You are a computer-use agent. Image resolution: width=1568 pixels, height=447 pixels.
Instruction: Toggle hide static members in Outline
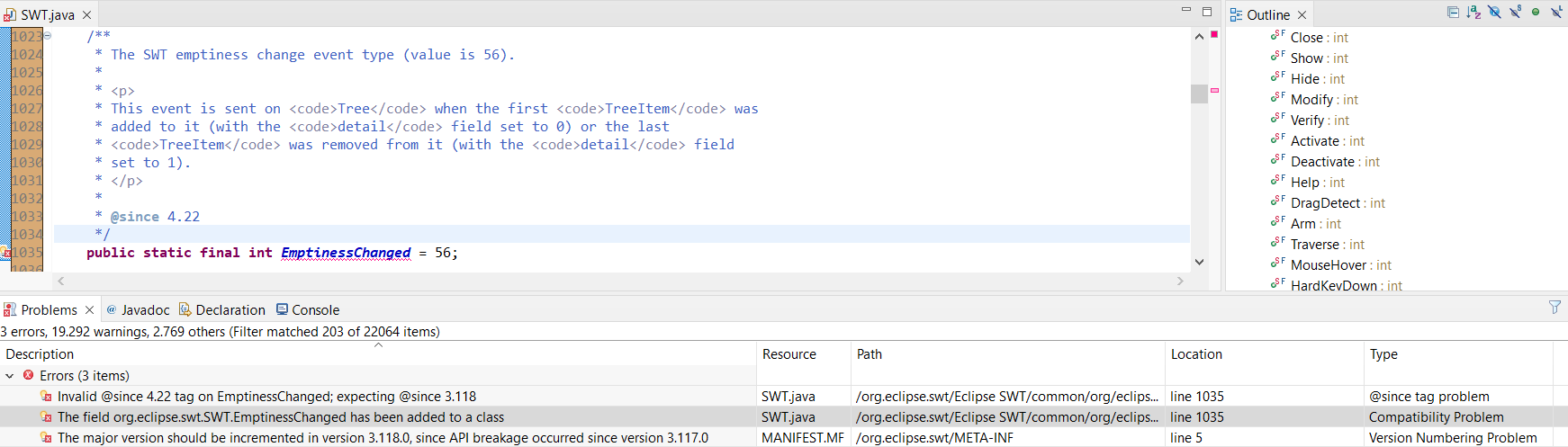coord(1515,13)
